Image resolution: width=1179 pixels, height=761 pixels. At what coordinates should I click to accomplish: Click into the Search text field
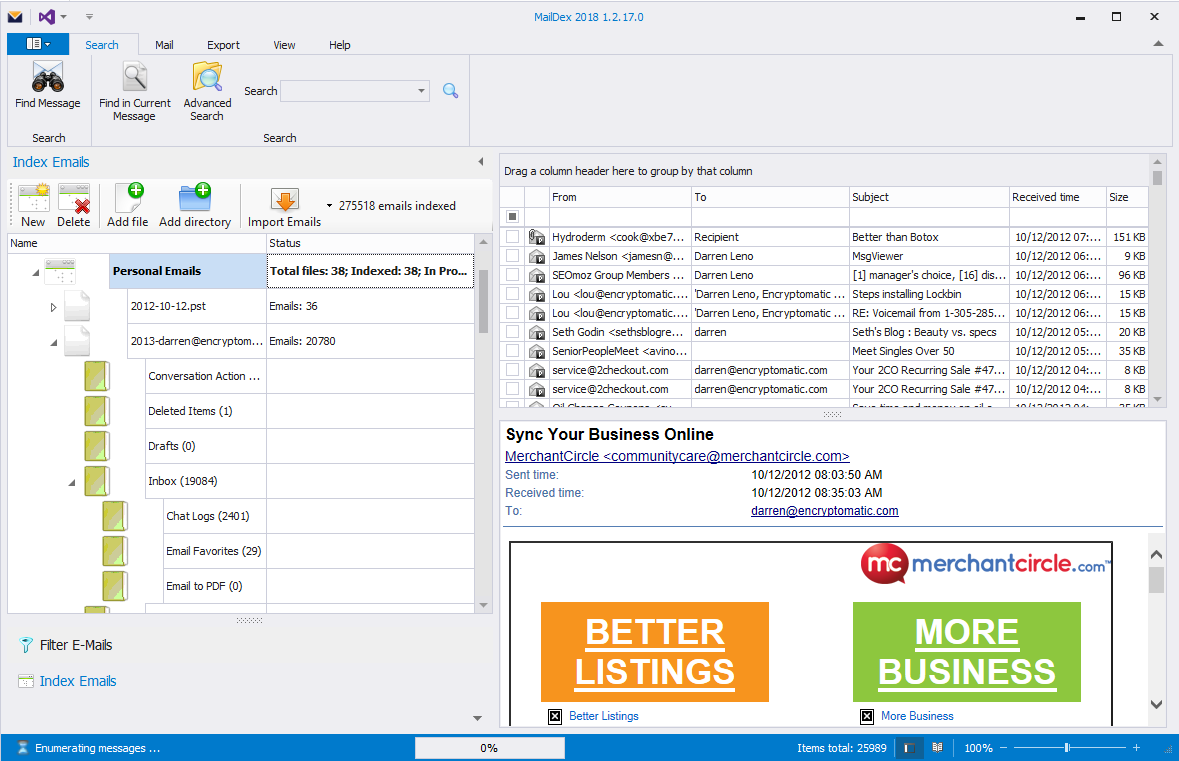click(x=347, y=91)
